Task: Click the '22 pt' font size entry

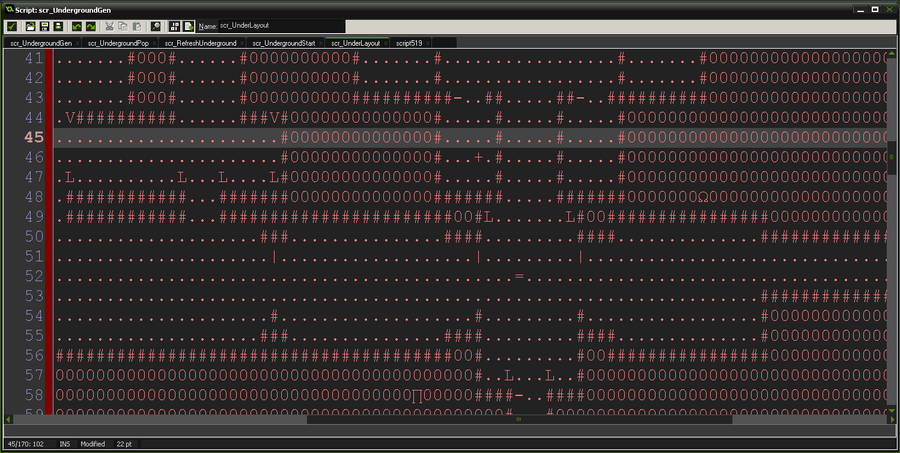Action: [124, 444]
